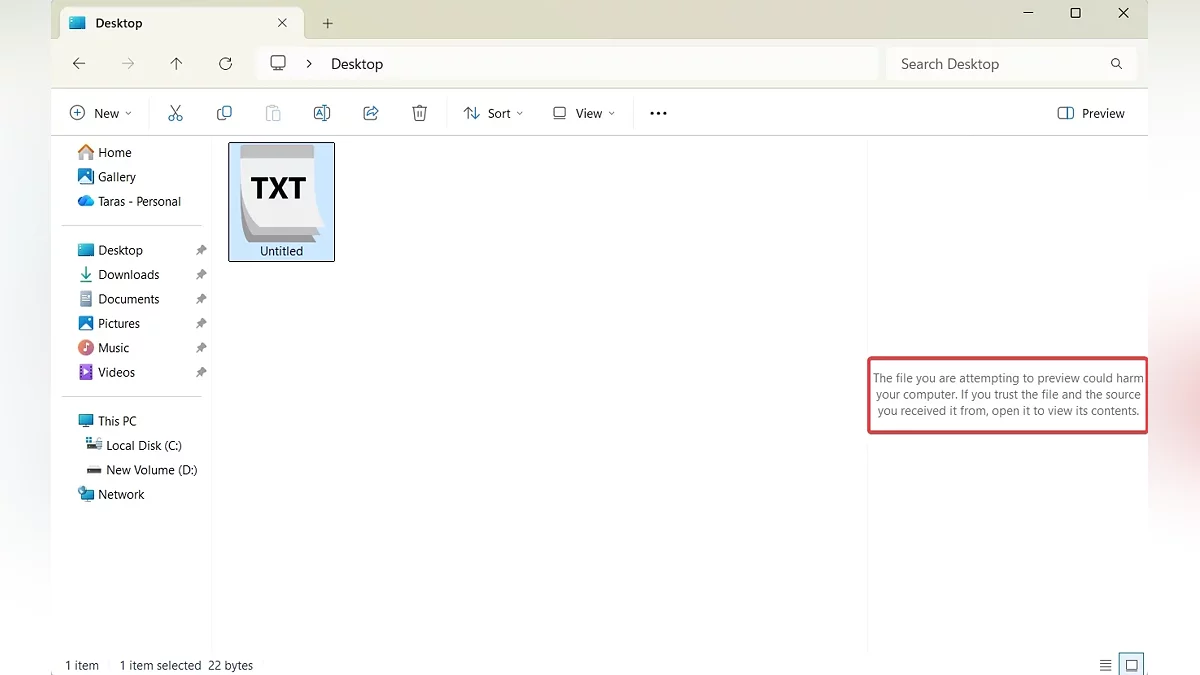The image size is (1200, 675).
Task: Close the File Explorer window
Action: [1123, 13]
